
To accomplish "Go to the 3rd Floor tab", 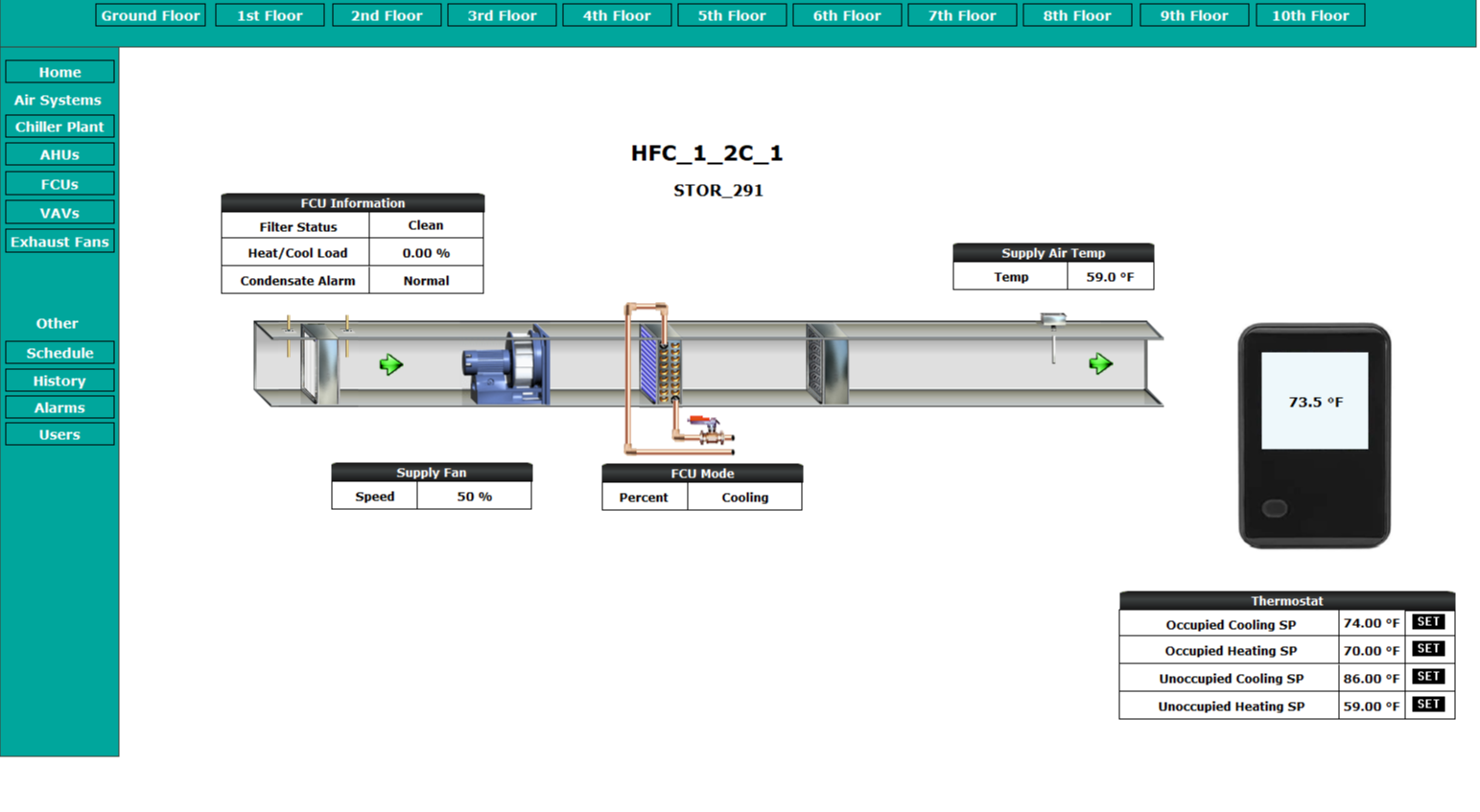I will tap(502, 15).
